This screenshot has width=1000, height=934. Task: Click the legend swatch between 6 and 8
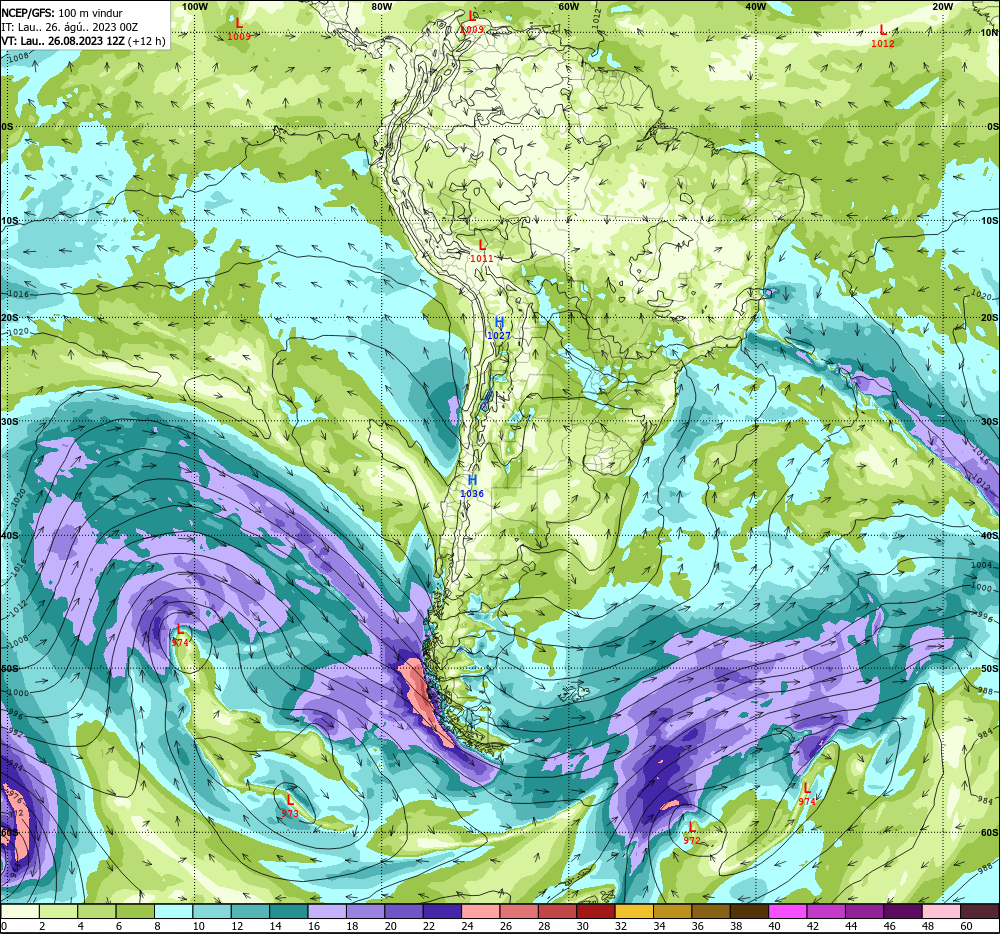pos(135,911)
